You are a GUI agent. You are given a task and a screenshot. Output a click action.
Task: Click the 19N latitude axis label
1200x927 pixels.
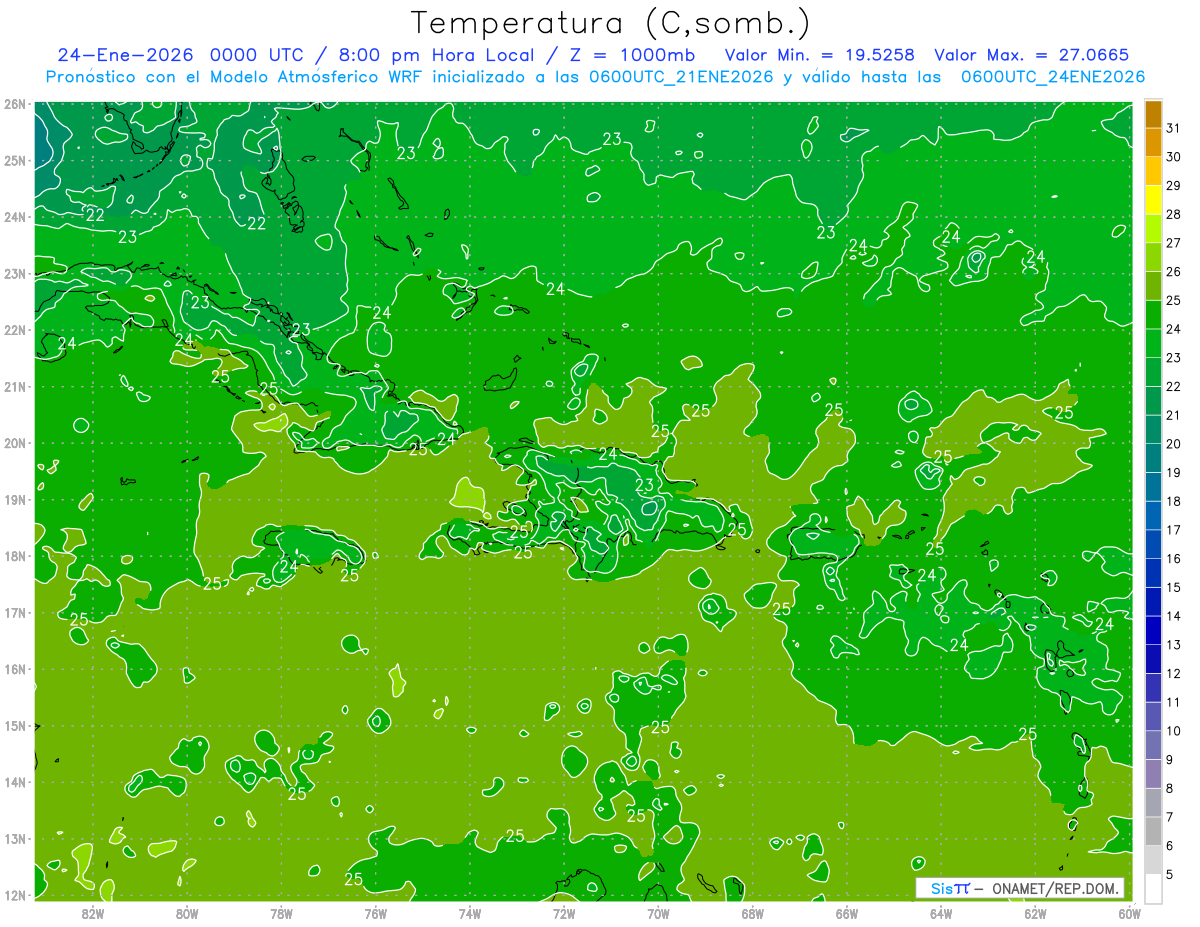[14, 500]
